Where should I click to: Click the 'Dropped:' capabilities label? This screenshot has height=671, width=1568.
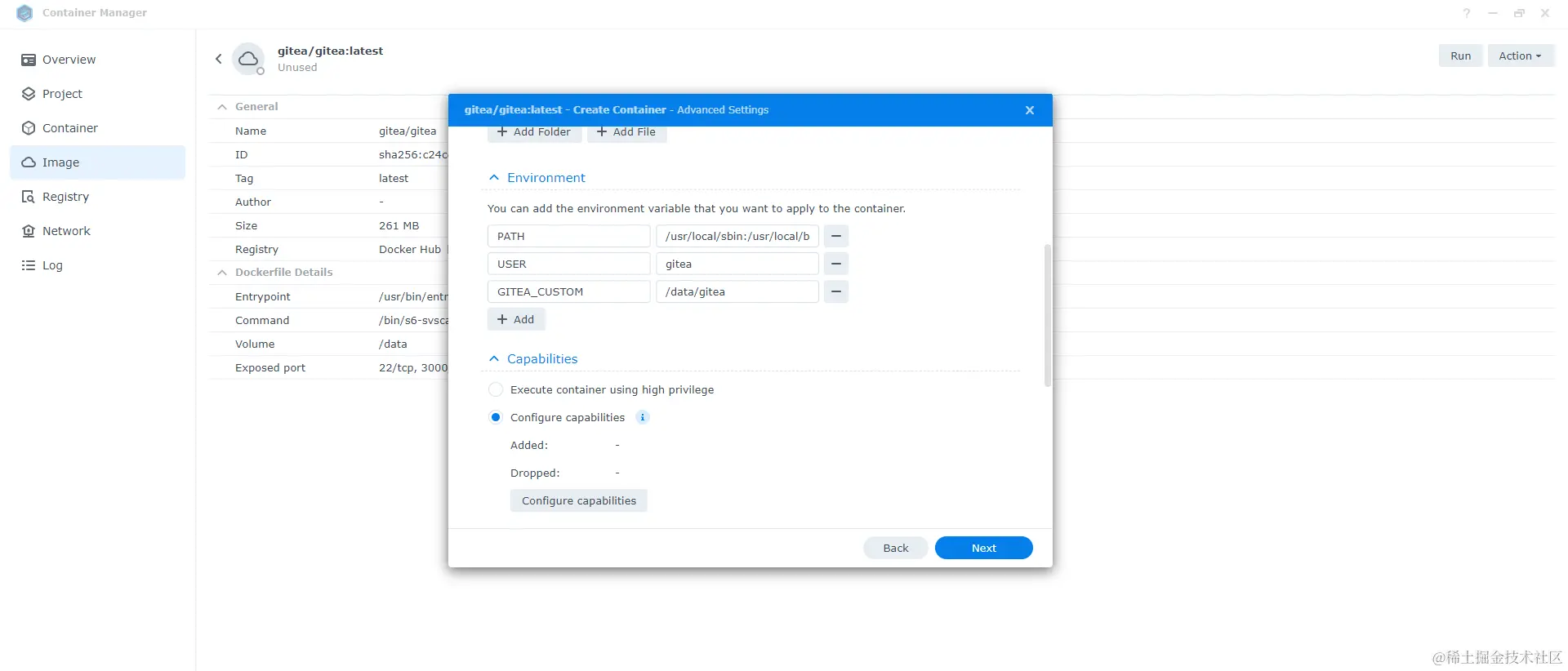(x=535, y=473)
